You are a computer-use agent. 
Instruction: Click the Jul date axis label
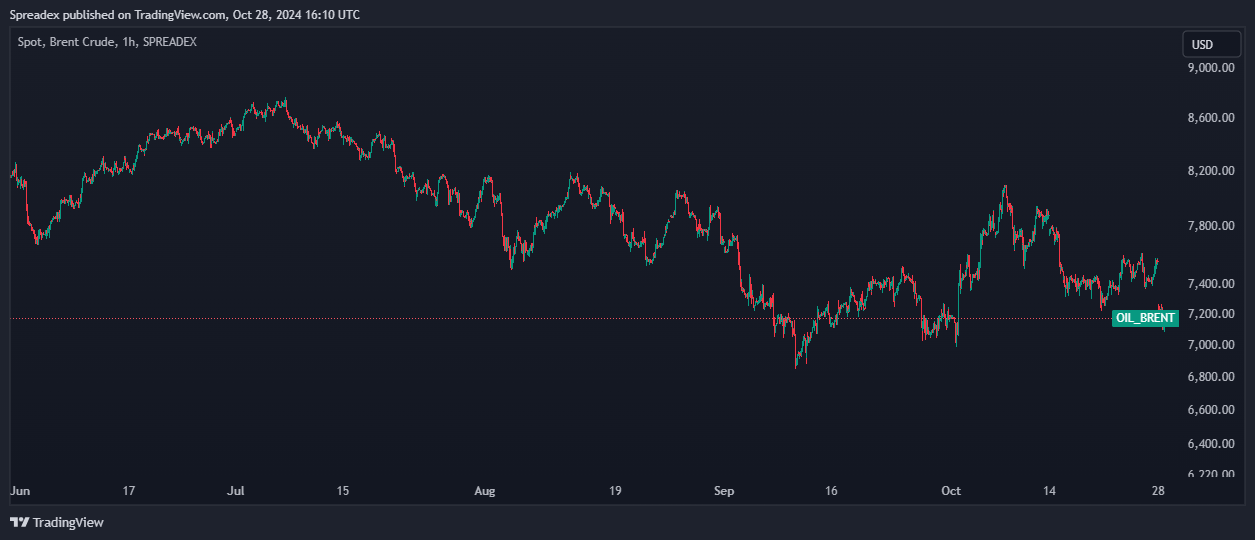tap(236, 491)
